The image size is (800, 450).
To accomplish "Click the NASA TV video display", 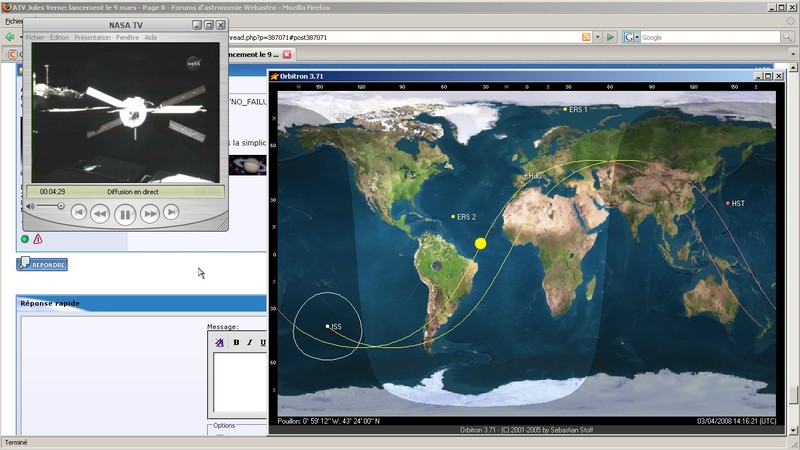I will (126, 112).
